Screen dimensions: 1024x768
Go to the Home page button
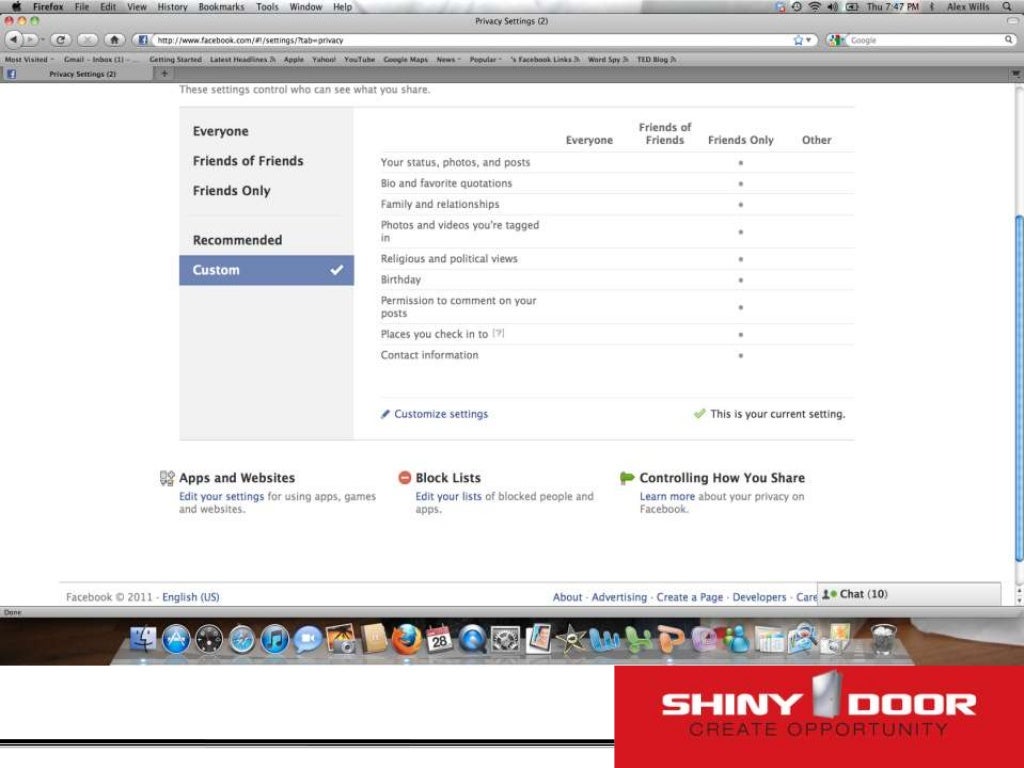pos(114,40)
